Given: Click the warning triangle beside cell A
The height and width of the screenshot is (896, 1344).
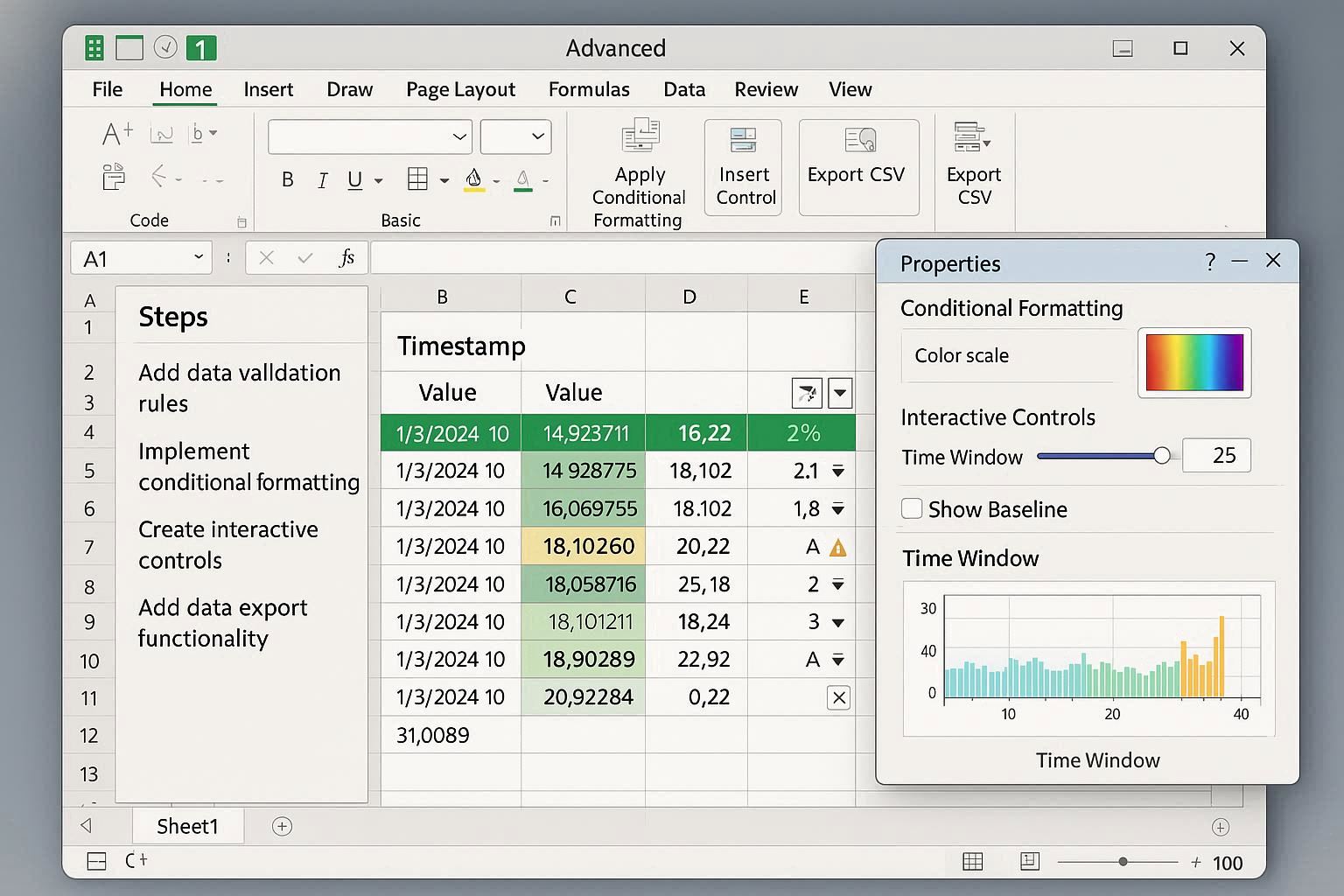Looking at the screenshot, I should (x=837, y=546).
